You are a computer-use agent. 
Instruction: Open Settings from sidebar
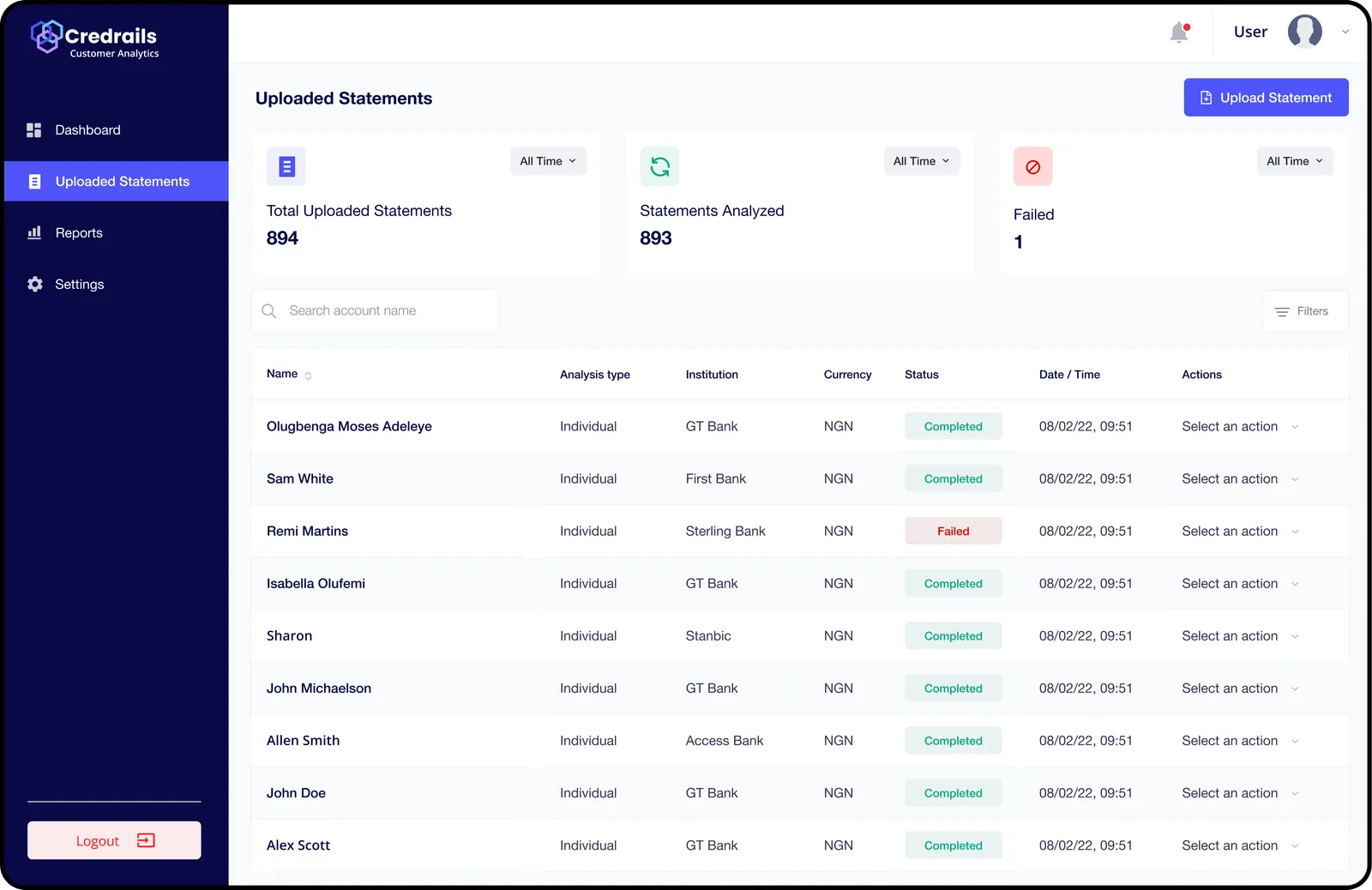tap(117, 284)
